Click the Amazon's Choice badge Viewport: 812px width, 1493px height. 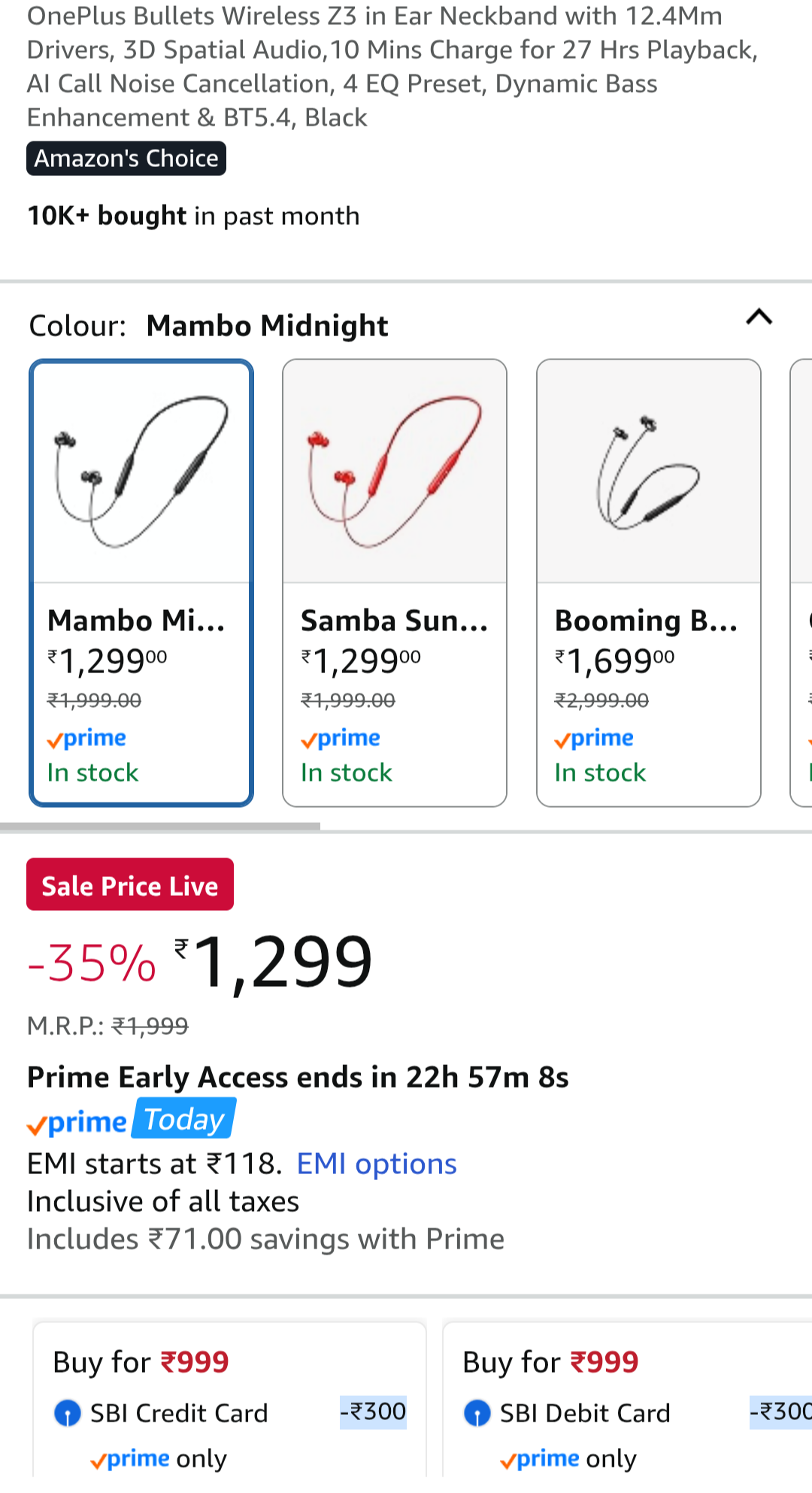(126, 159)
